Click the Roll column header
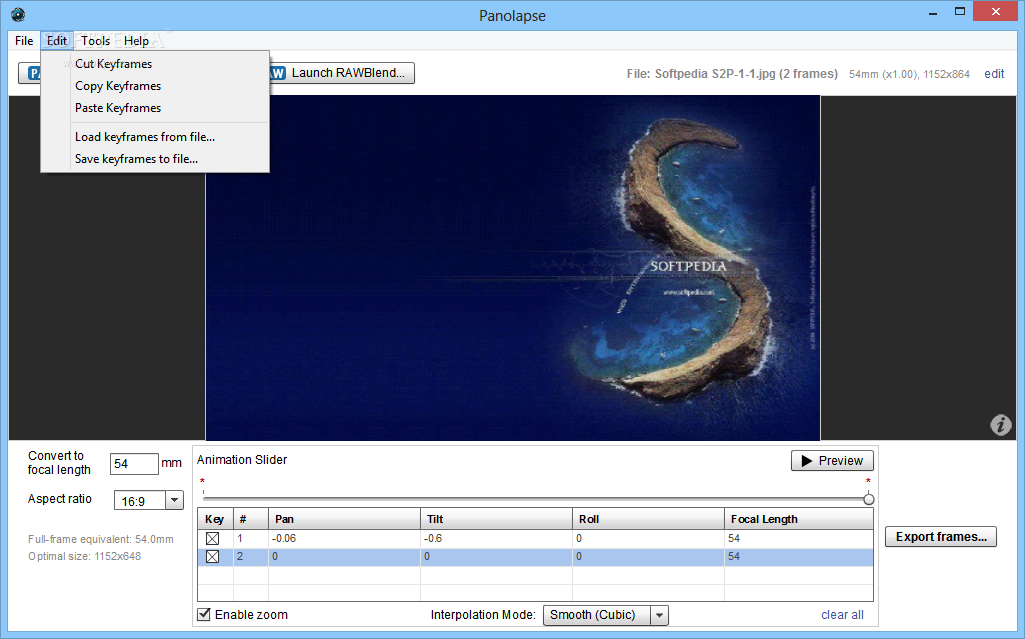The height and width of the screenshot is (639, 1025). pos(648,519)
